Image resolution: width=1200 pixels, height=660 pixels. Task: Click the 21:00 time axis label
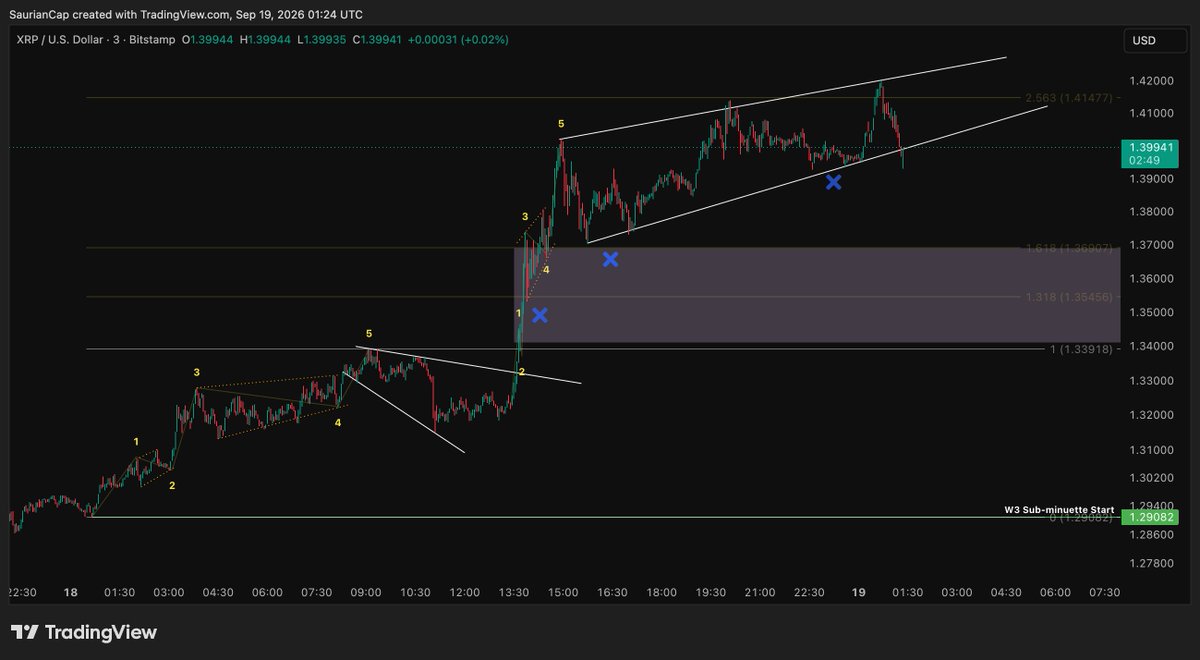(x=760, y=593)
